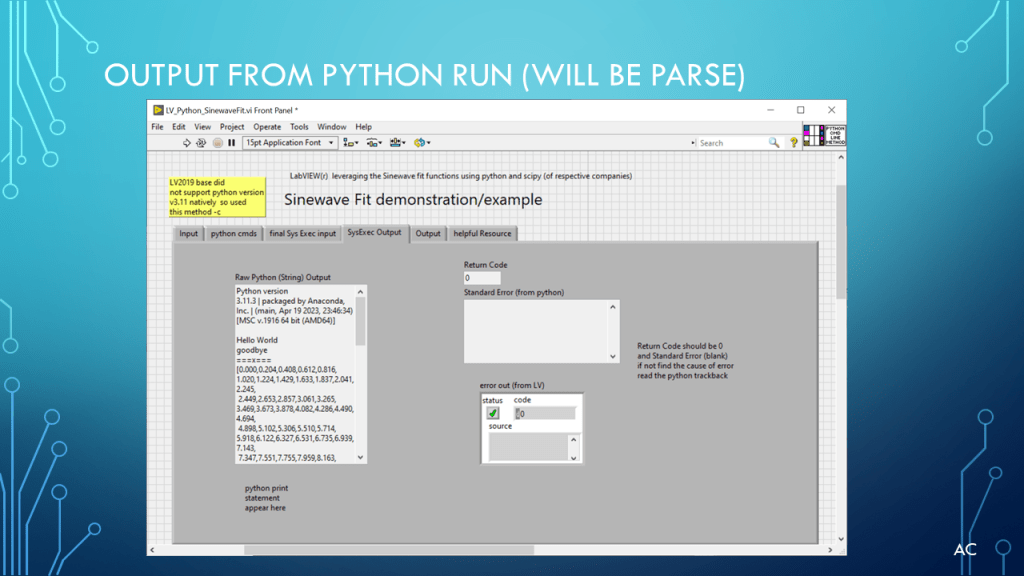Click the VI connector pane icon
Image resolution: width=1024 pixels, height=576 pixels.
812,135
